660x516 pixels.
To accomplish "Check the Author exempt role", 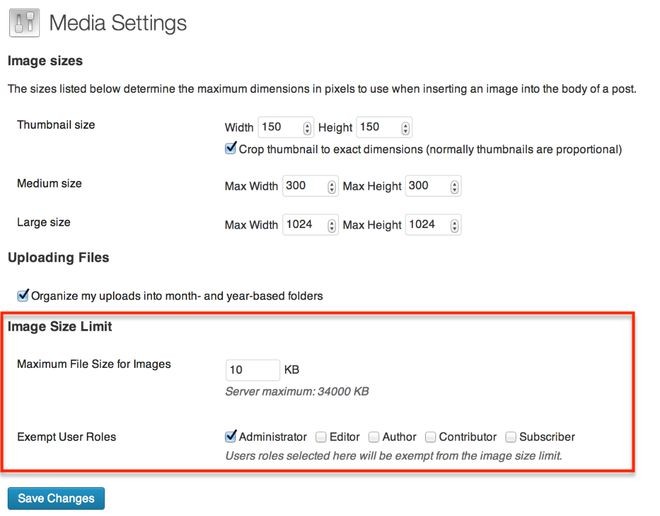I will (373, 437).
